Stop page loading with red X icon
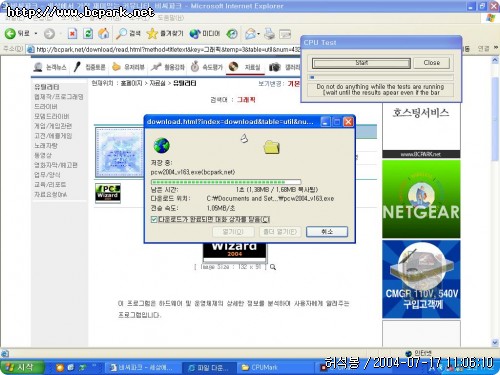The image size is (500, 375). 72,33
